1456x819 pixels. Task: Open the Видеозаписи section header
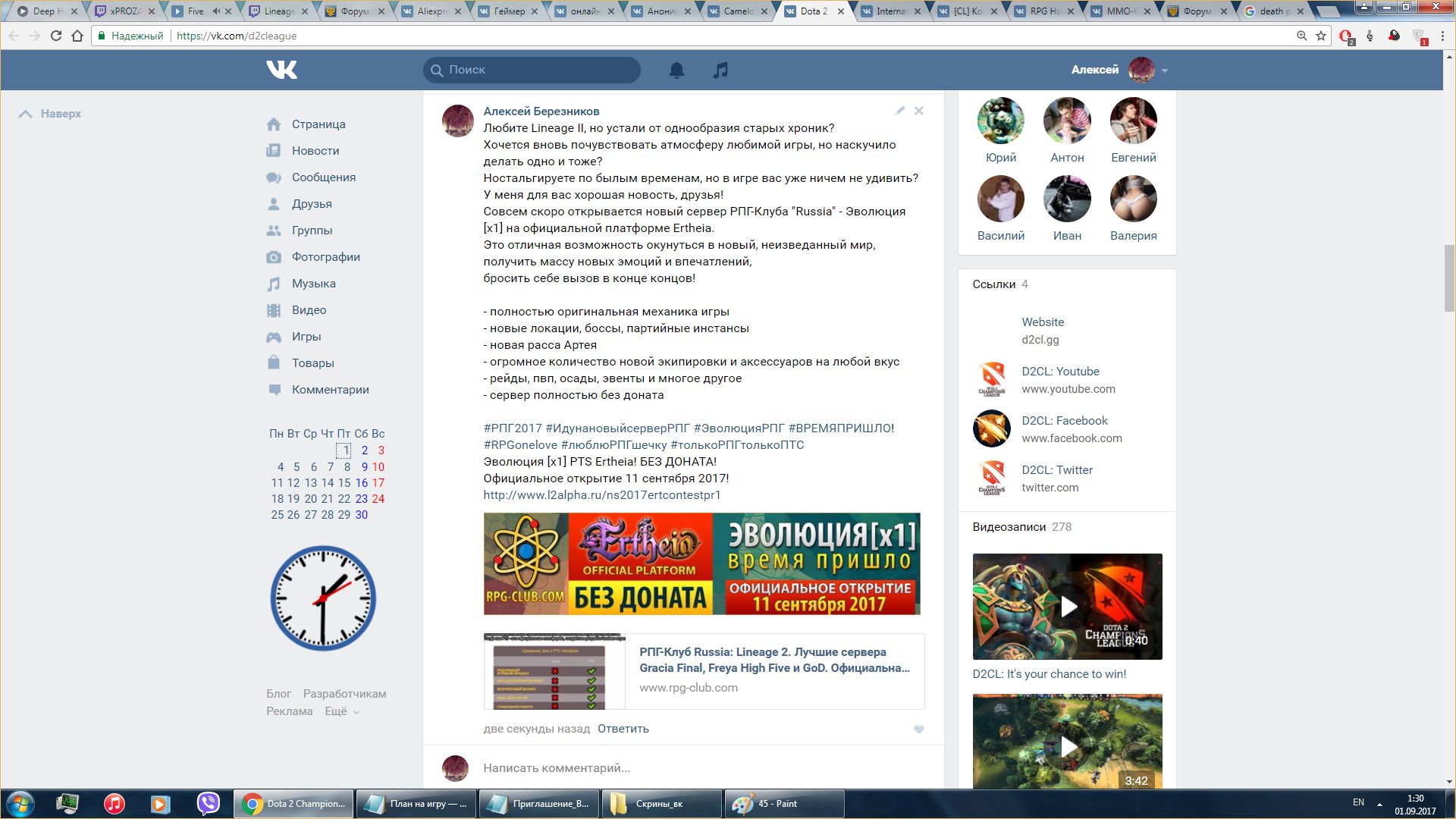(x=1009, y=527)
